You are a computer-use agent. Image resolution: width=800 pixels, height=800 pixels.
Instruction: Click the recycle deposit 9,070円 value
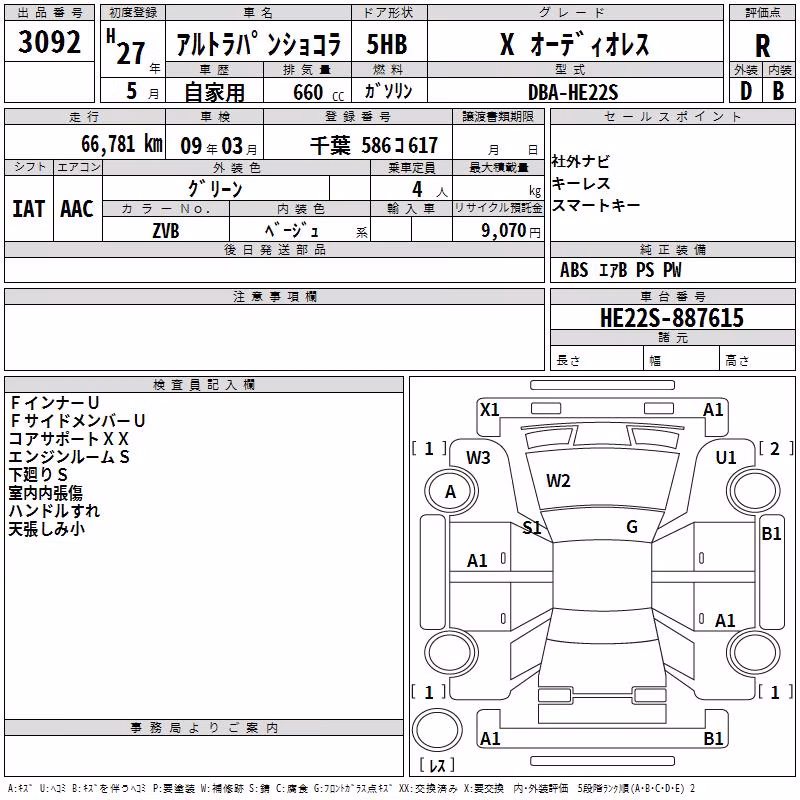pyautogui.click(x=511, y=231)
